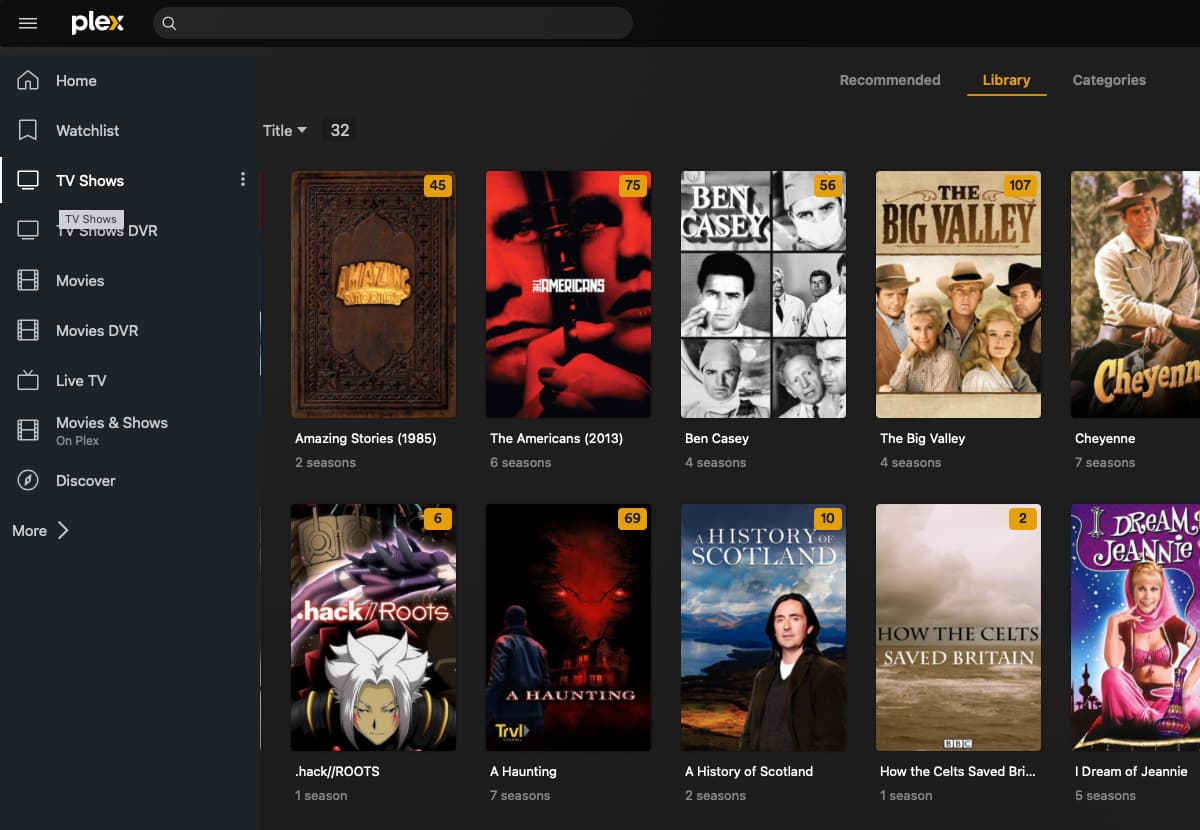The height and width of the screenshot is (830, 1200).
Task: Click the search magnifier icon
Action: click(x=169, y=23)
